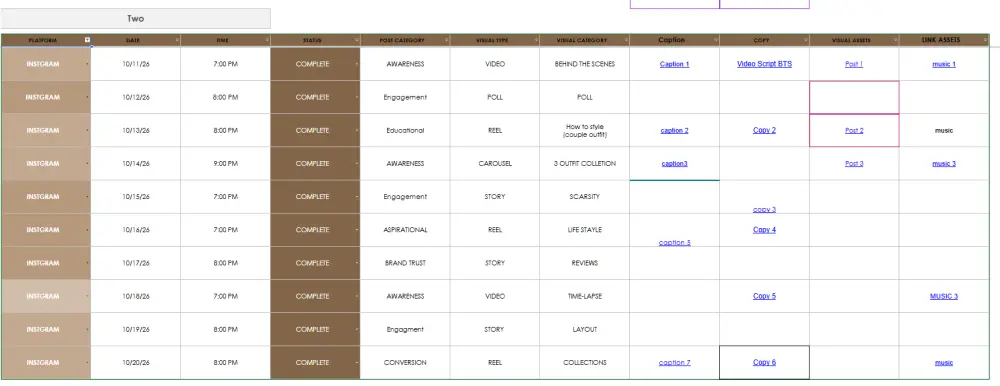Open the Copy 6 link
This screenshot has width=1000, height=386.
(x=764, y=362)
